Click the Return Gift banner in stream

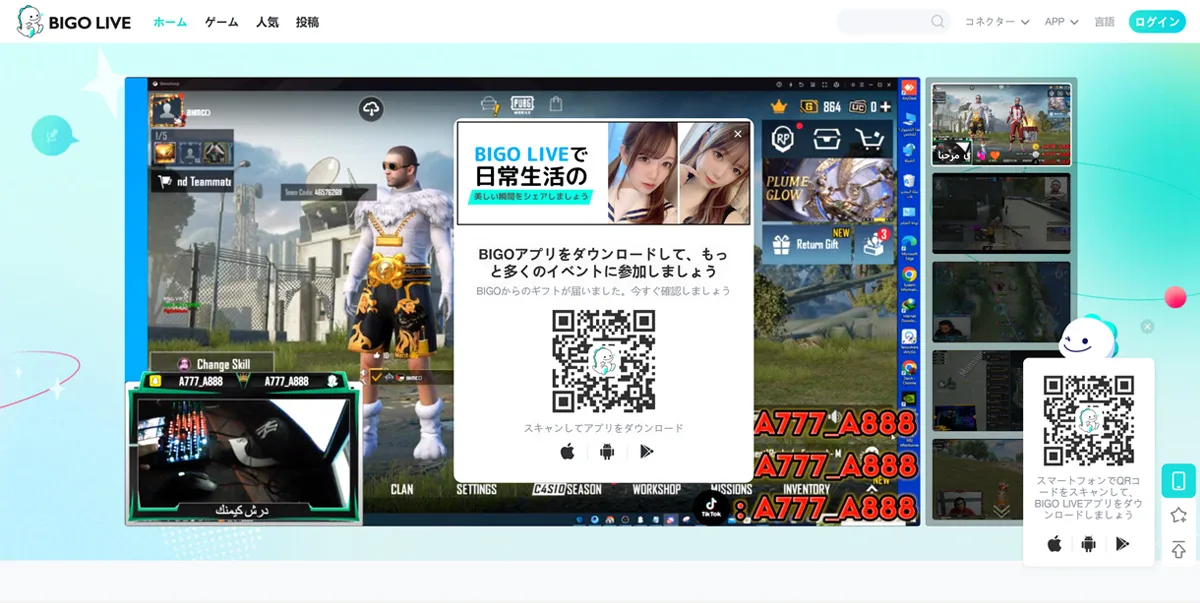[x=808, y=244]
